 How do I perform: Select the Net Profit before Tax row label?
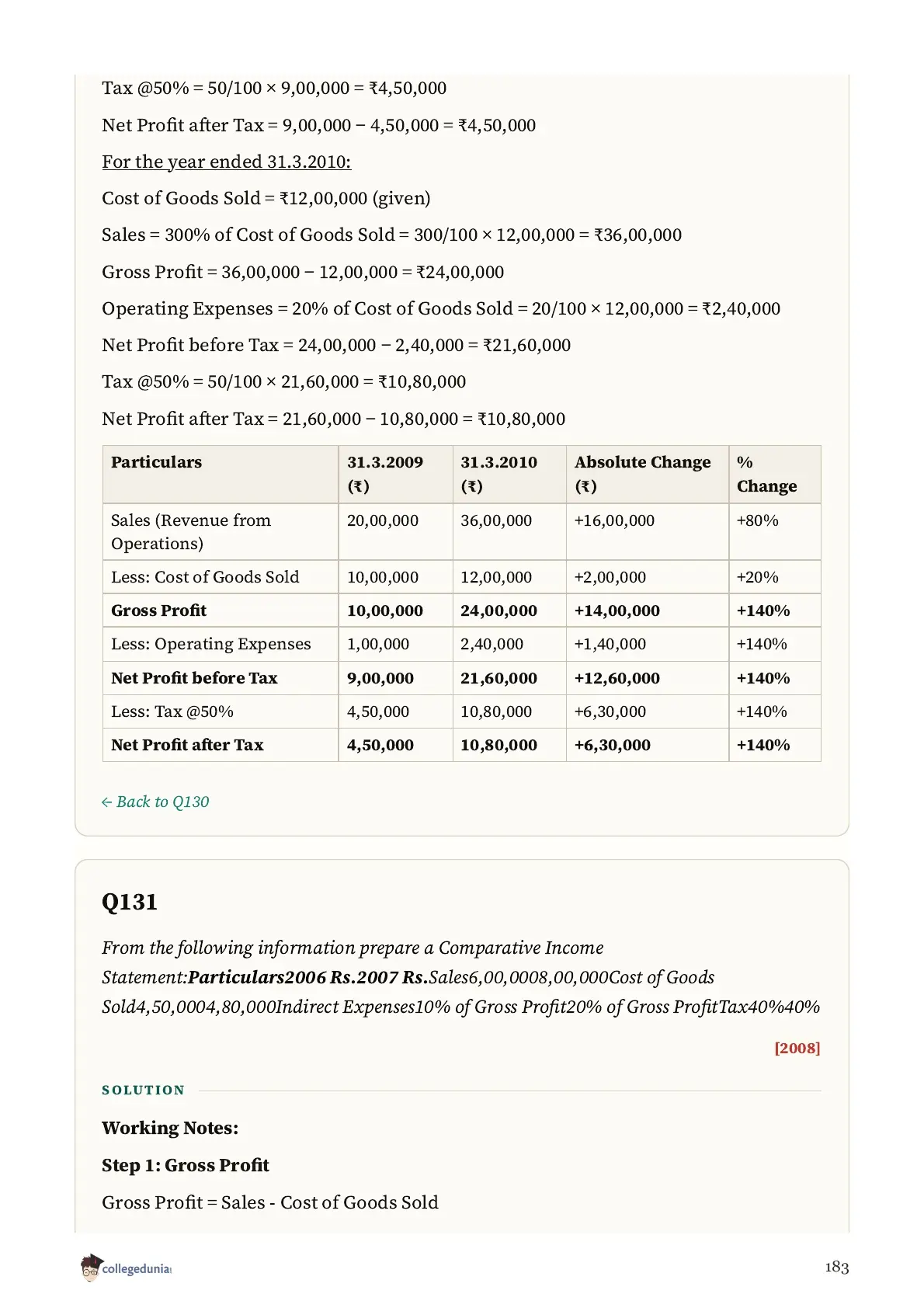194,678
